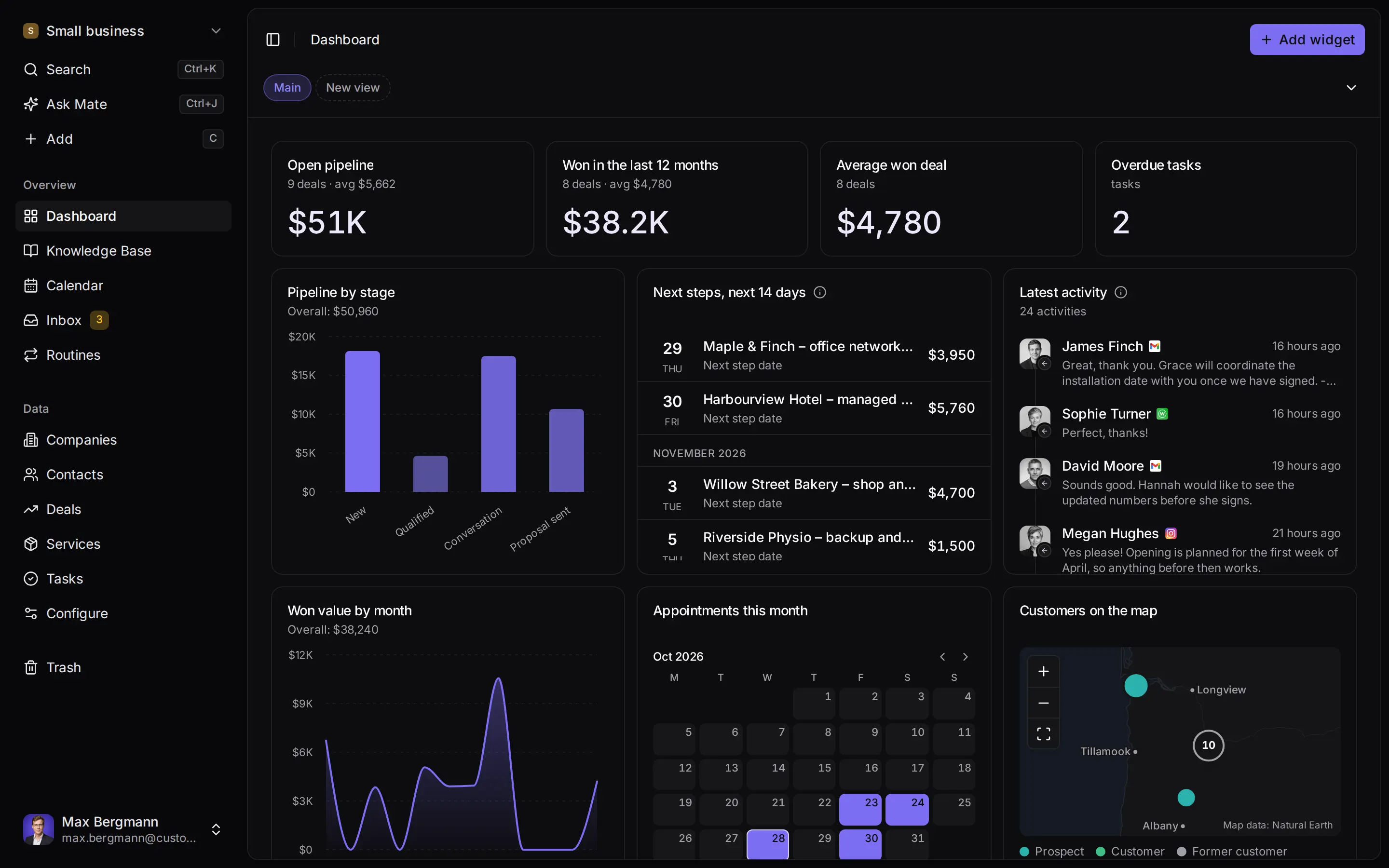Click the Overdue tasks card
1389x868 pixels.
tap(1226, 199)
